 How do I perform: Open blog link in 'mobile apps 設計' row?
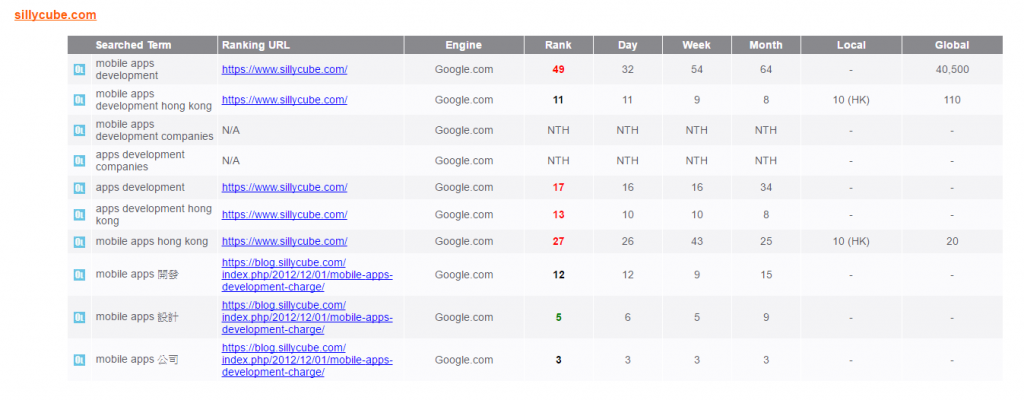(307, 318)
